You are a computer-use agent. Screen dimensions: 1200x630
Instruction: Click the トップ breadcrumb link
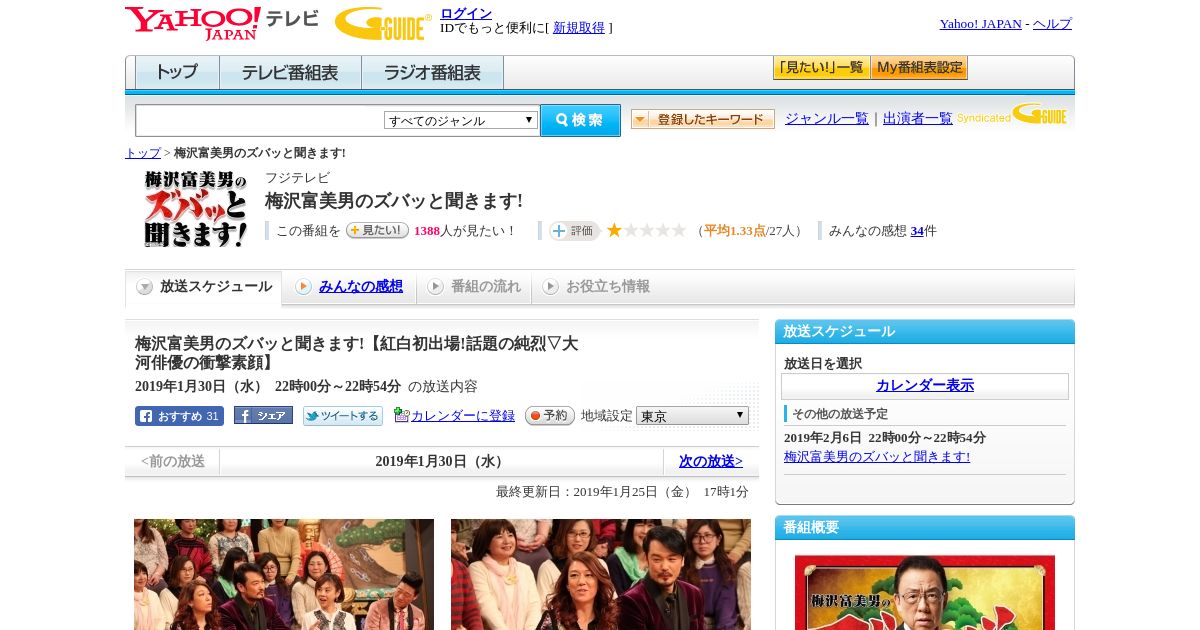(143, 153)
